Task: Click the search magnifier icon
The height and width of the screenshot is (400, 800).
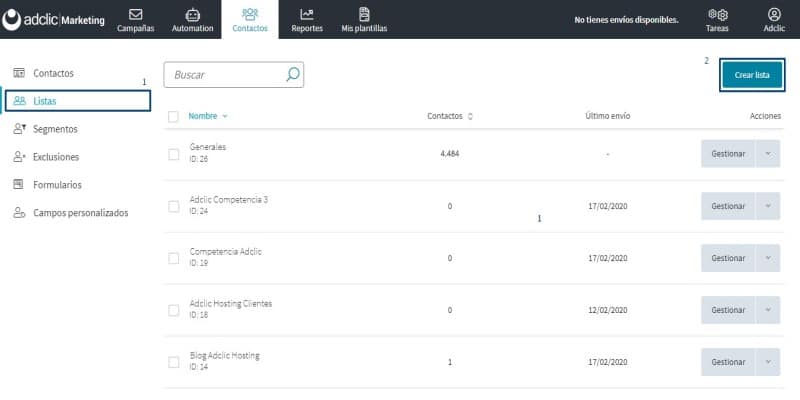Action: (292, 75)
